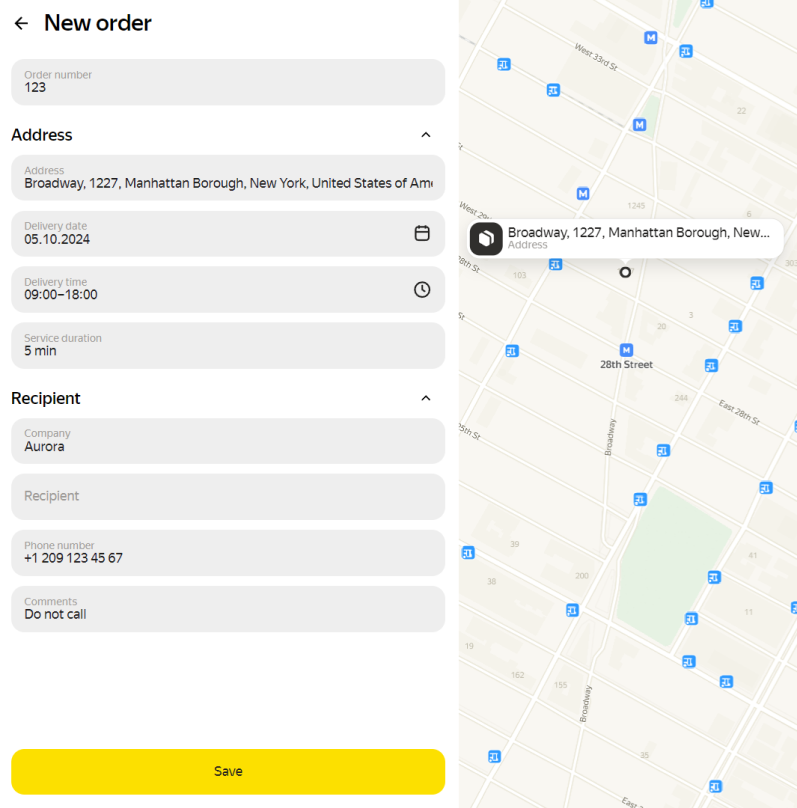Click the Address input field
The height and width of the screenshot is (808, 797).
click(x=228, y=178)
